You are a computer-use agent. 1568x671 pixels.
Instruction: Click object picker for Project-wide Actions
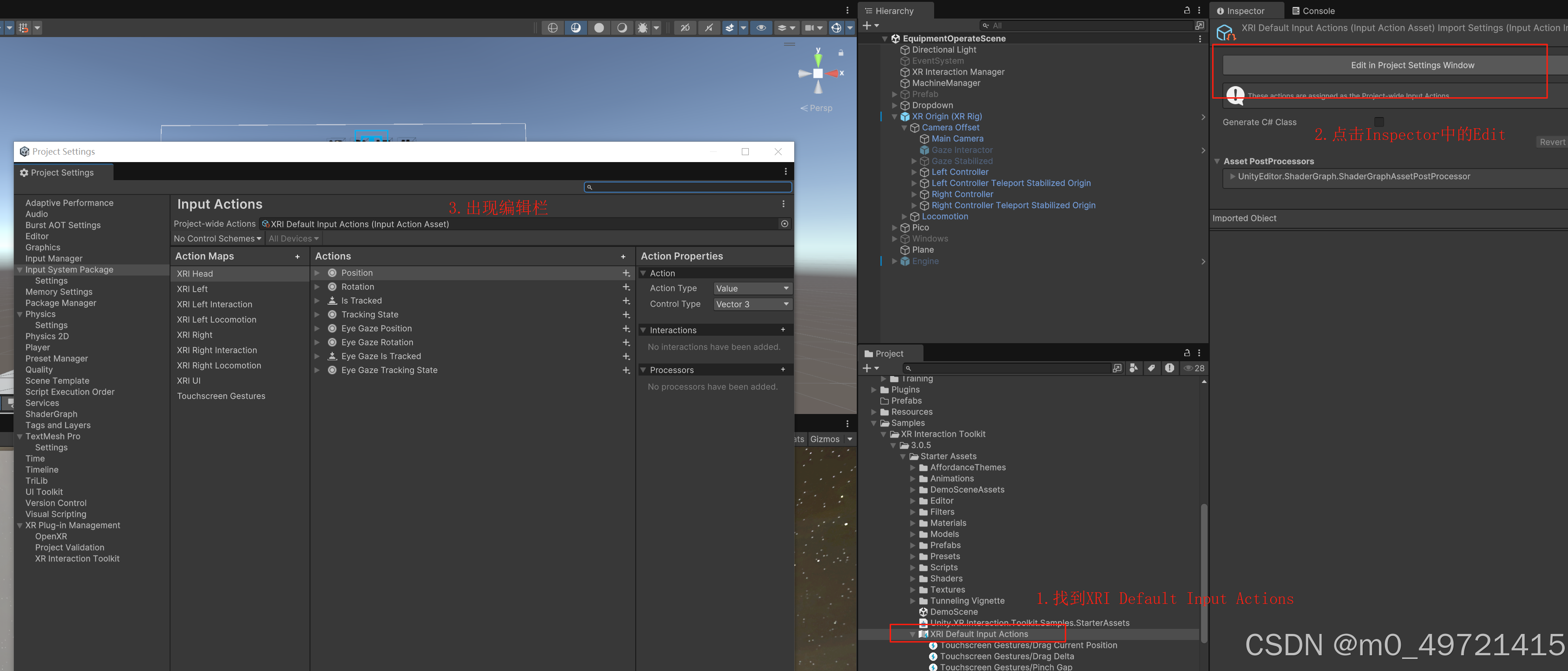coord(784,224)
